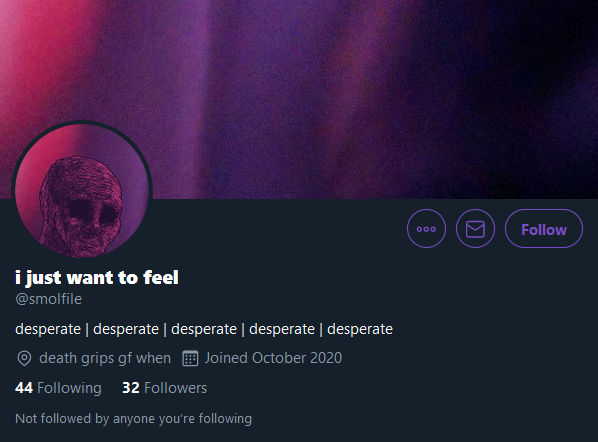Open the skull profile picture

(x=82, y=191)
